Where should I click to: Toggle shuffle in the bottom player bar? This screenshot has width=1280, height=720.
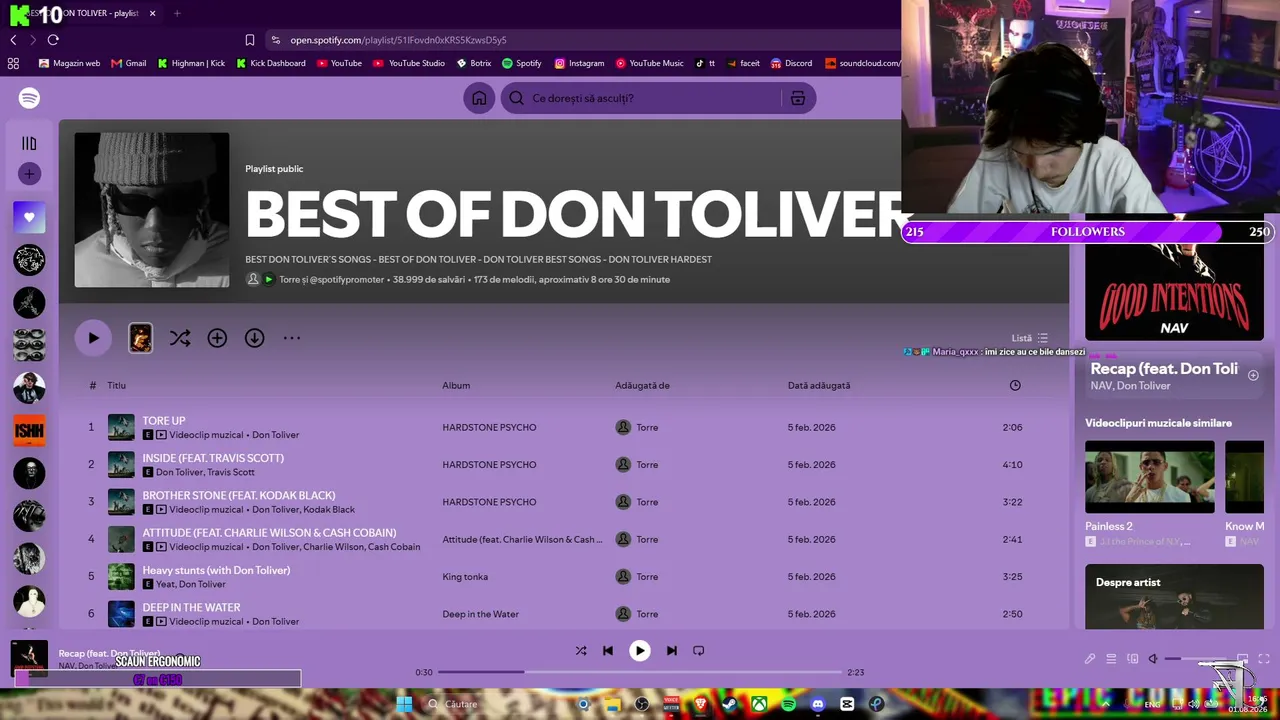coord(581,651)
